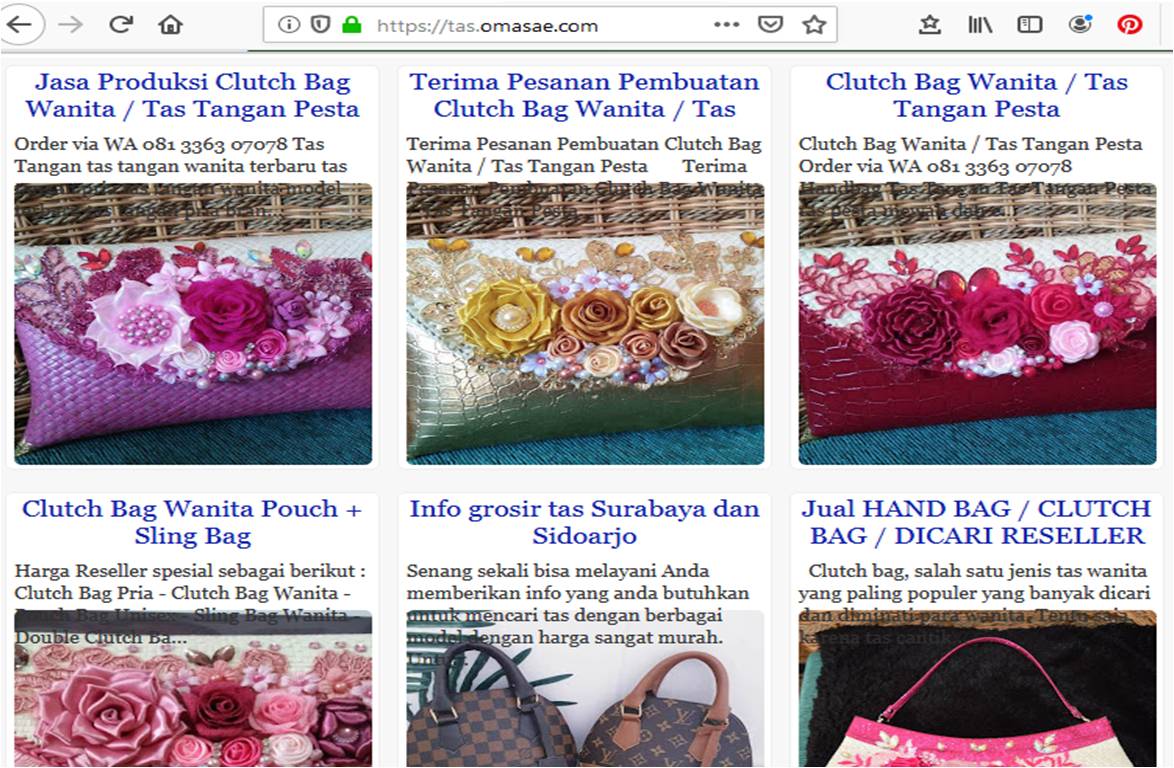Toggle the sidebar view
The height and width of the screenshot is (768, 1174).
coord(1029,25)
